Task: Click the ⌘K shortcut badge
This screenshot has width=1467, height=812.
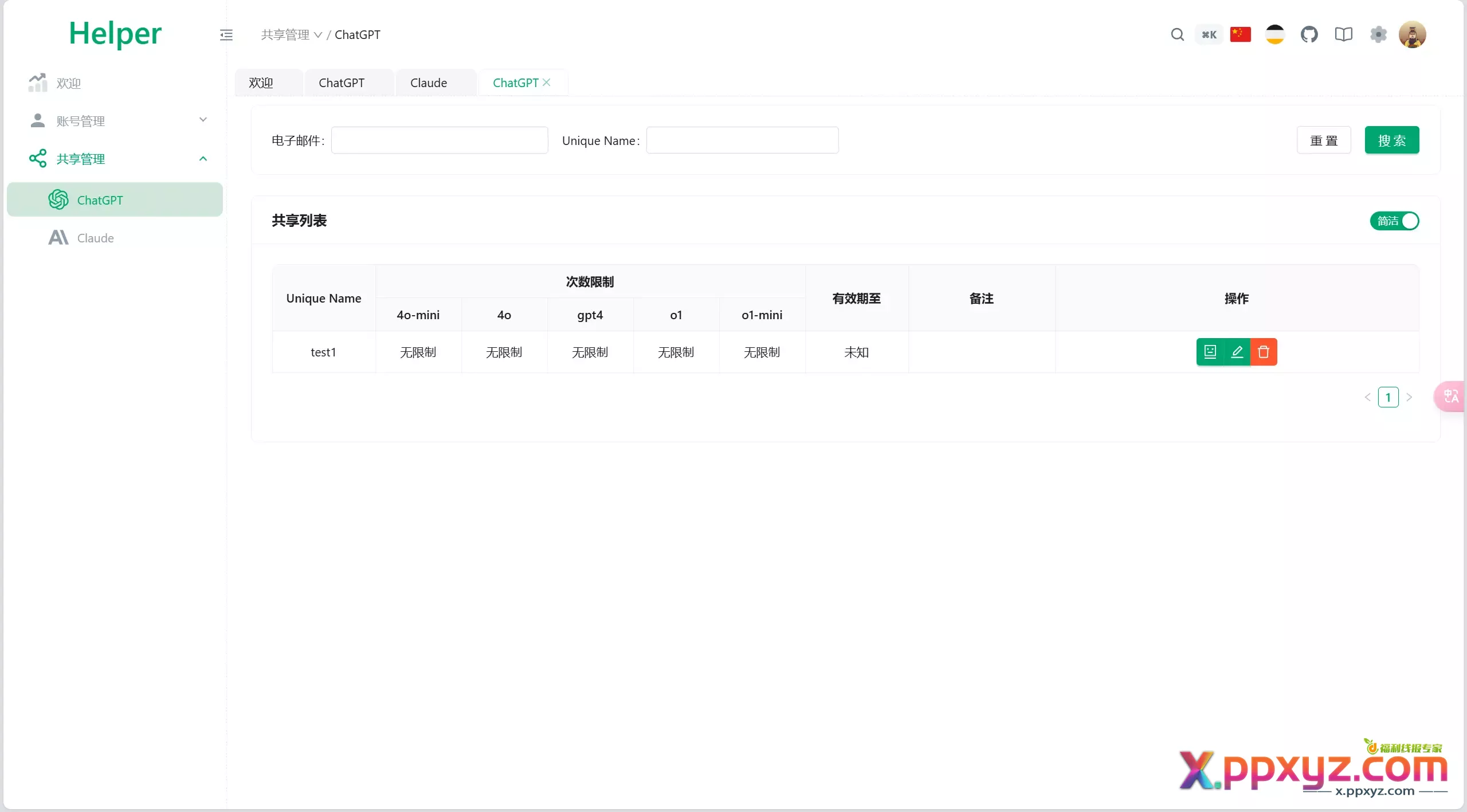Action: pos(1209,35)
